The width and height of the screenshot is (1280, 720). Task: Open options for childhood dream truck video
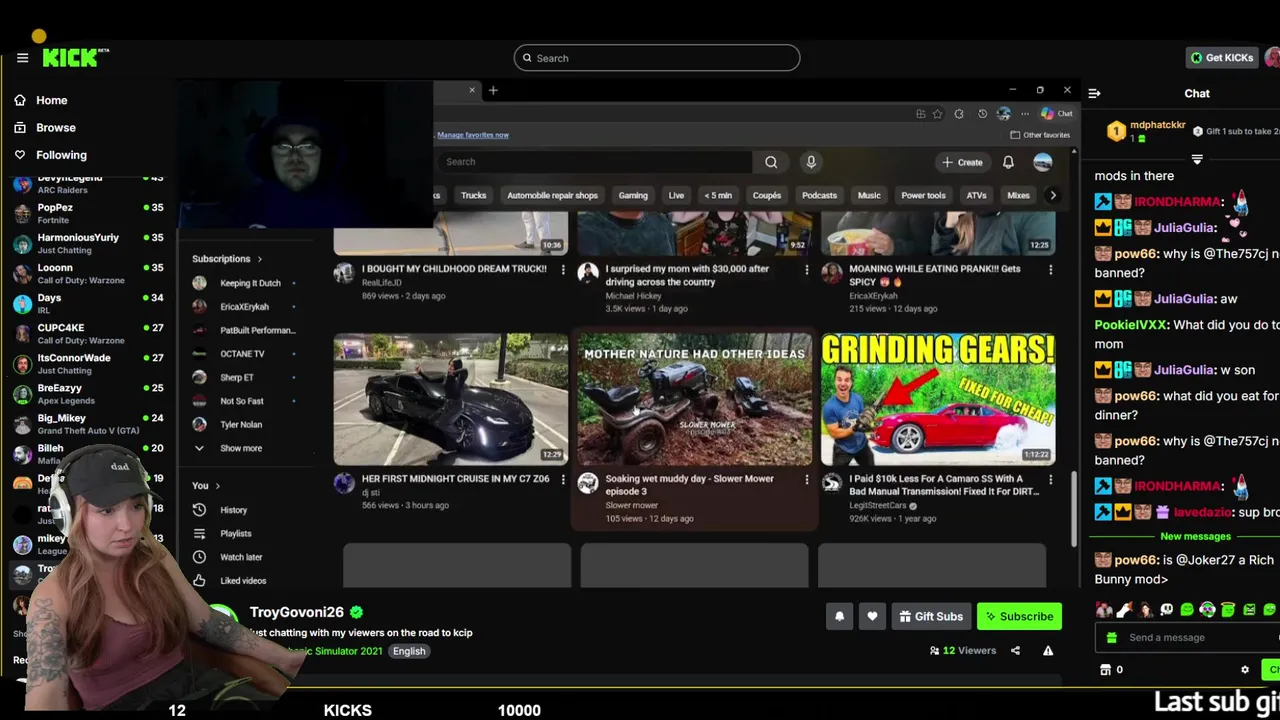coord(563,270)
